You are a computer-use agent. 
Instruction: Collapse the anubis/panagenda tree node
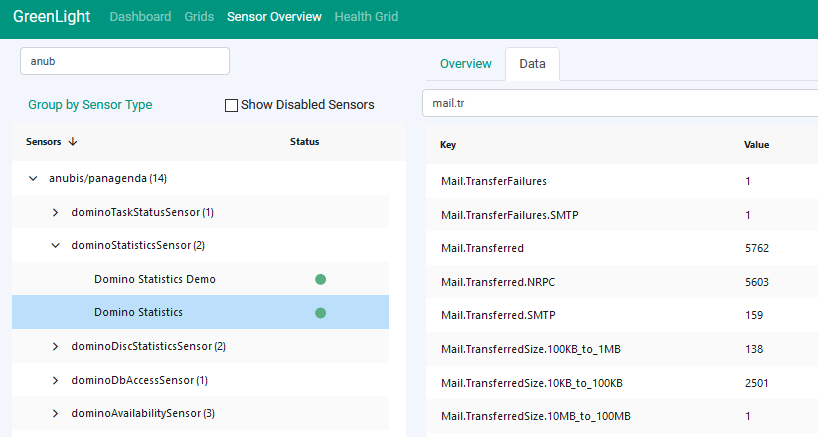click(x=33, y=179)
